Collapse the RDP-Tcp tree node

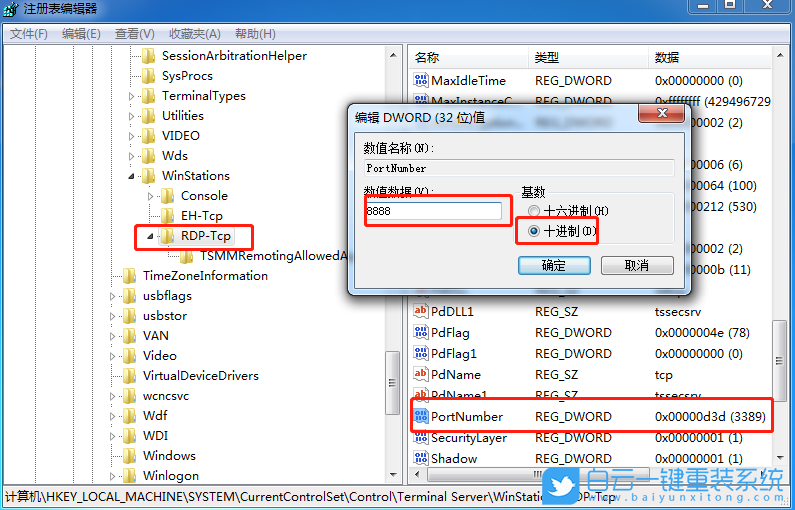151,236
